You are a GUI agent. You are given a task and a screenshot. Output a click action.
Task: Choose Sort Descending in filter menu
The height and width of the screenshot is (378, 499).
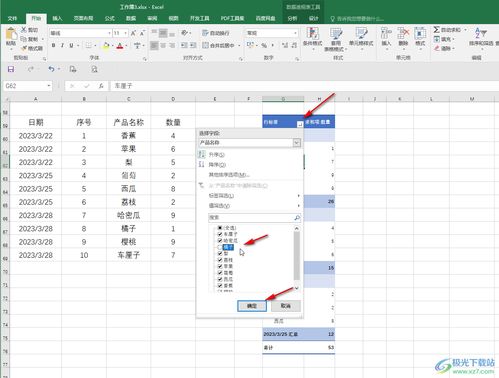pos(251,165)
